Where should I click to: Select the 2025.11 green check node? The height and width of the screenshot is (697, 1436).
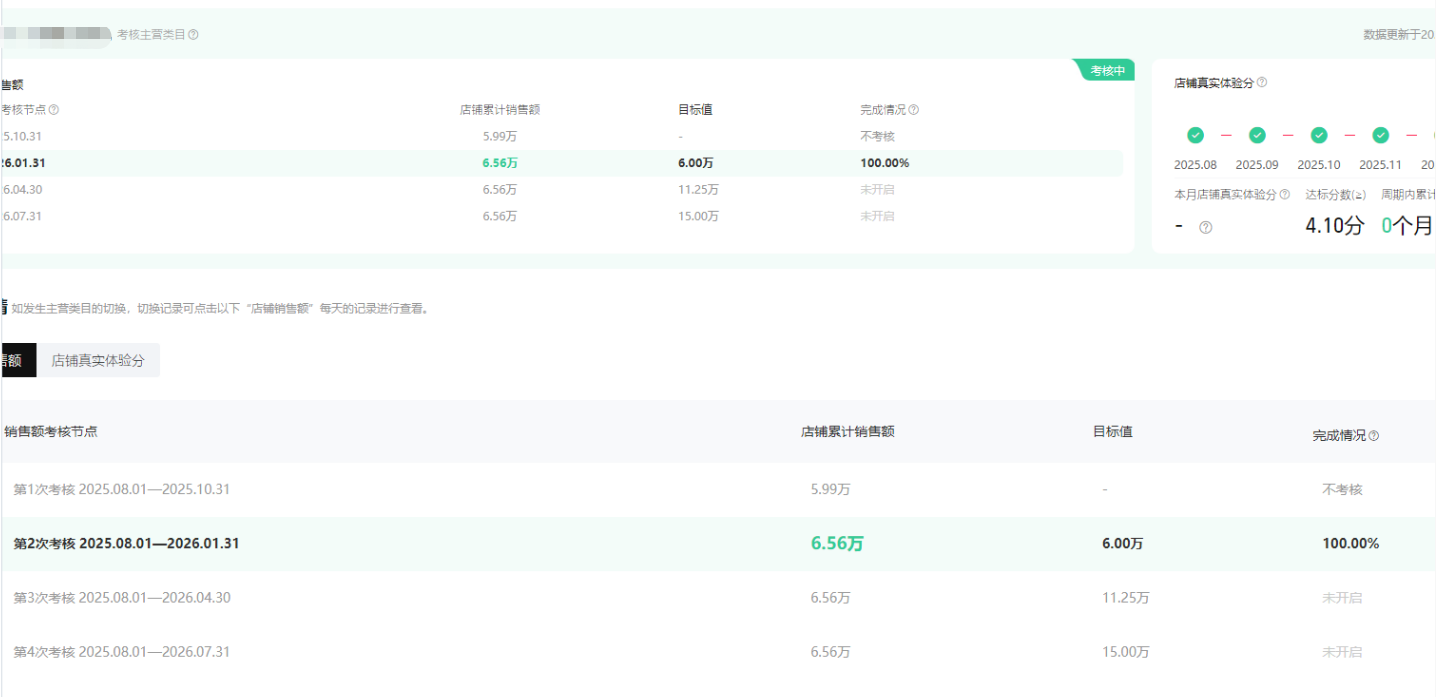(1381, 135)
